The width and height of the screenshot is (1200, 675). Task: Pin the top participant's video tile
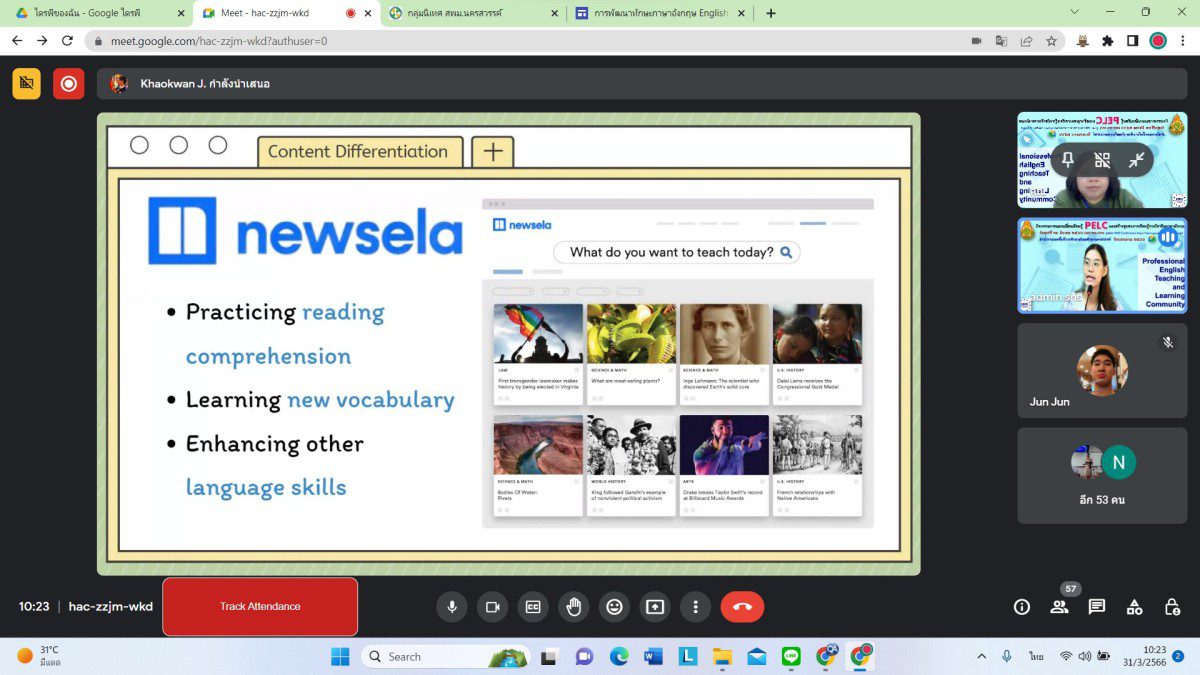1068,160
